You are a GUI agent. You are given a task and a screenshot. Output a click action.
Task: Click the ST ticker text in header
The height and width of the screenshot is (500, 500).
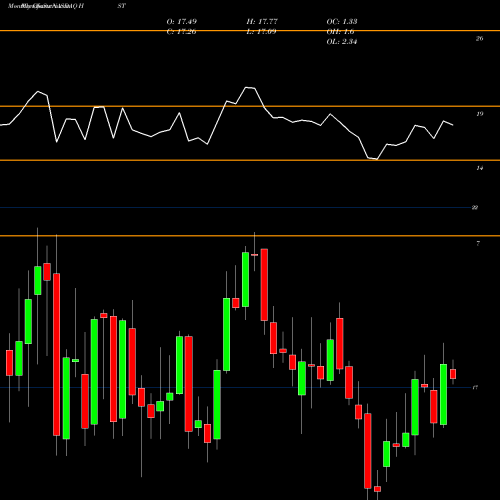pyautogui.click(x=122, y=6)
